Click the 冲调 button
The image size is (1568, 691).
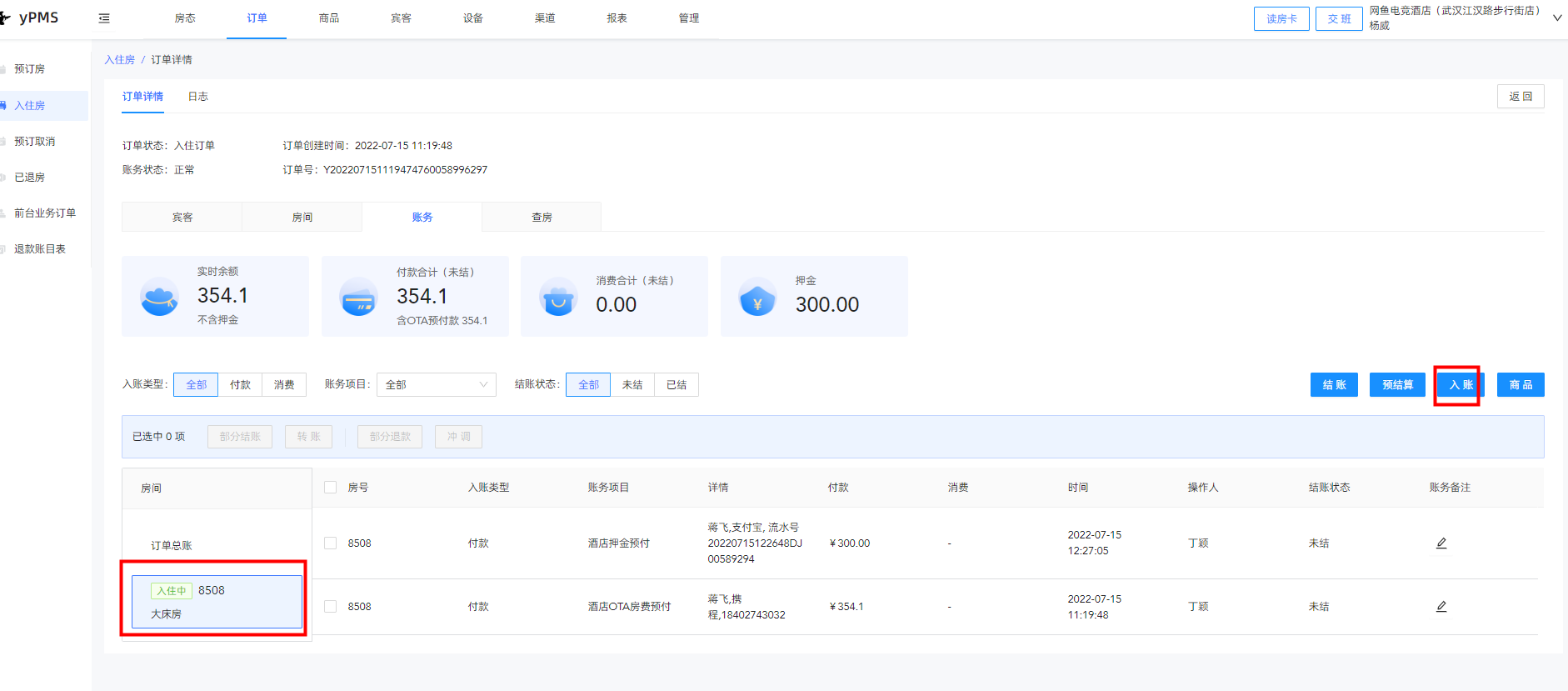[458, 437]
